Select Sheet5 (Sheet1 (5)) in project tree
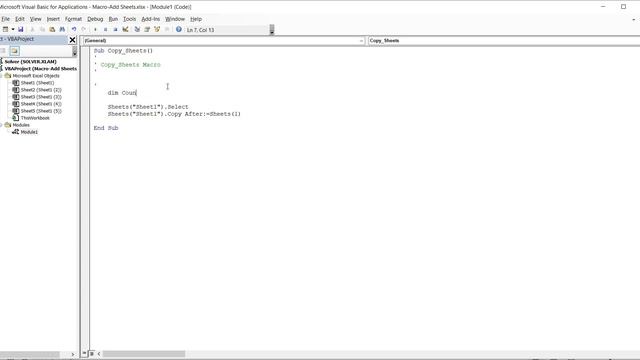The height and width of the screenshot is (360, 640). pos(41,111)
